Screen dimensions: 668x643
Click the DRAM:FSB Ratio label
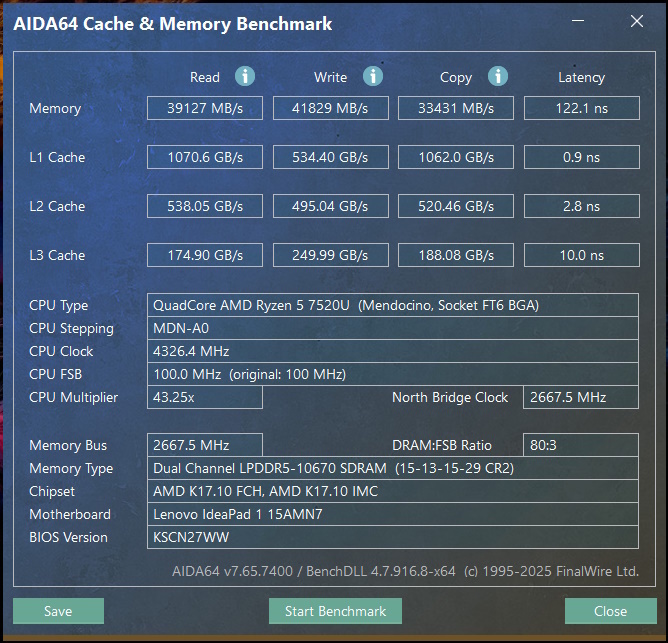pyautogui.click(x=442, y=445)
